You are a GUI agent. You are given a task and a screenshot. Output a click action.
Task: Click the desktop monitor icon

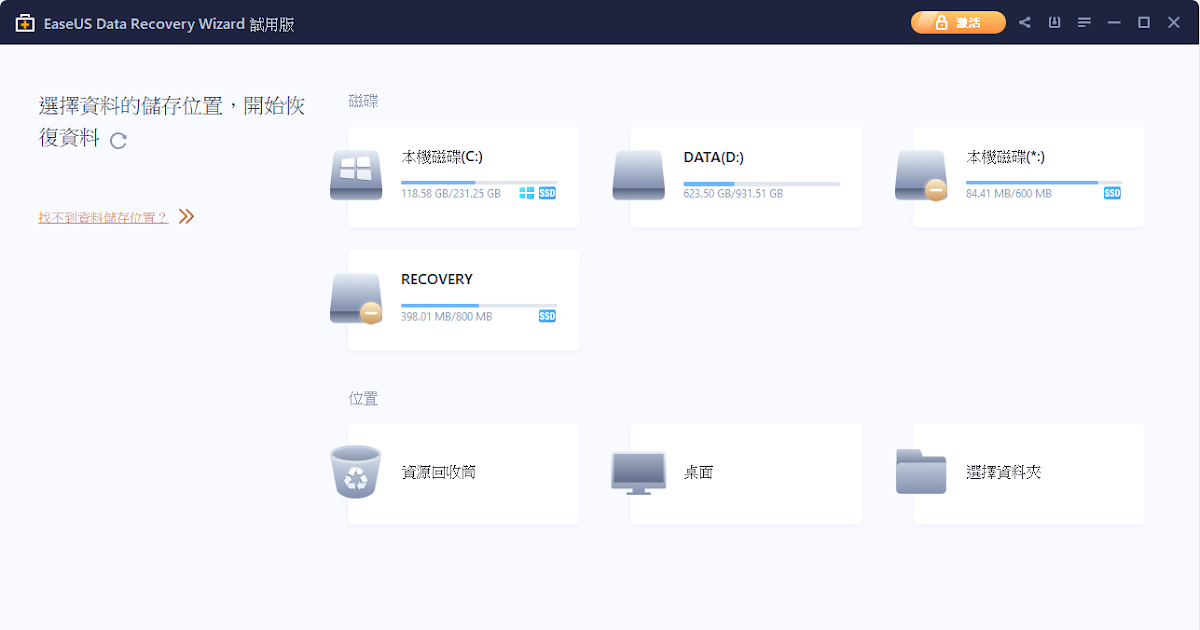click(639, 473)
